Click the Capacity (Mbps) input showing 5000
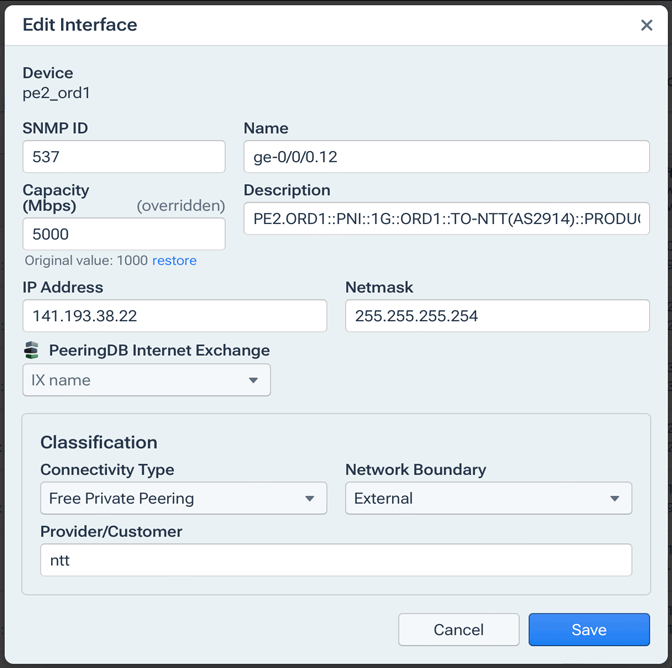The height and width of the screenshot is (668, 672). click(x=124, y=234)
